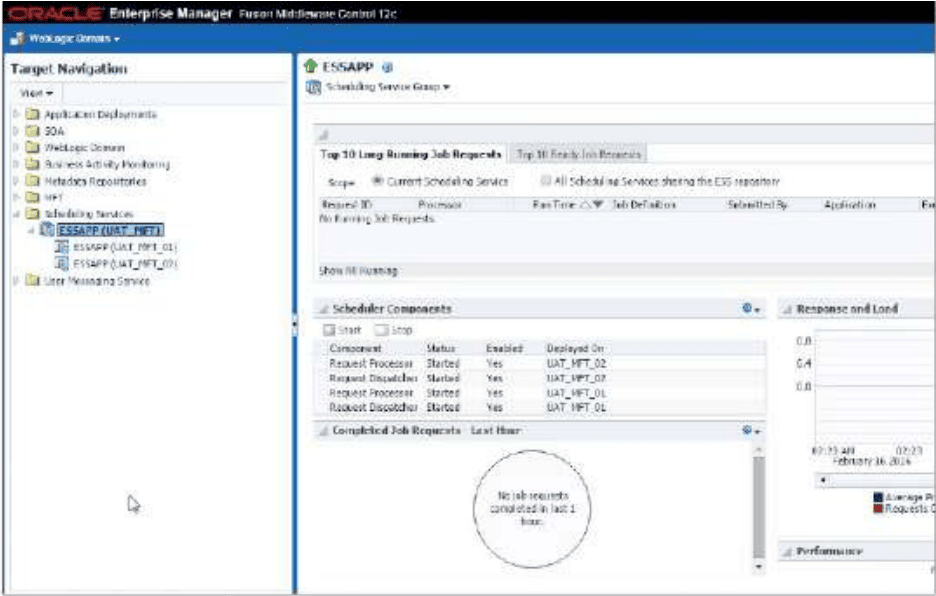Select ESSAPP (UAT_MFT) in the tree

[x=110, y=231]
